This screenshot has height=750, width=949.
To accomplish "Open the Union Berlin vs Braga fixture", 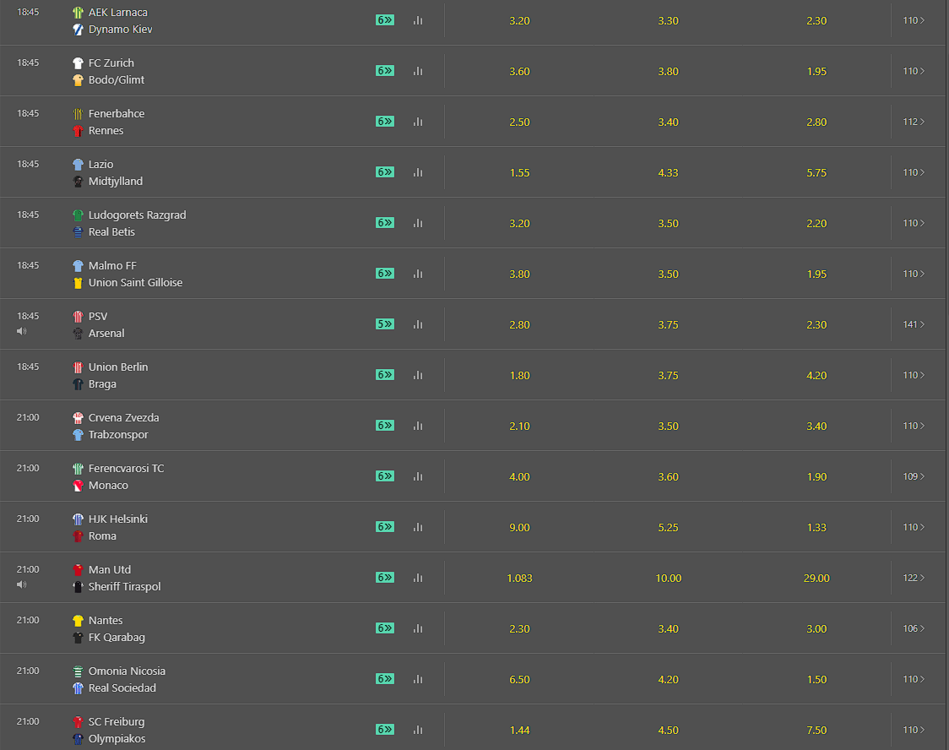I will (x=118, y=375).
